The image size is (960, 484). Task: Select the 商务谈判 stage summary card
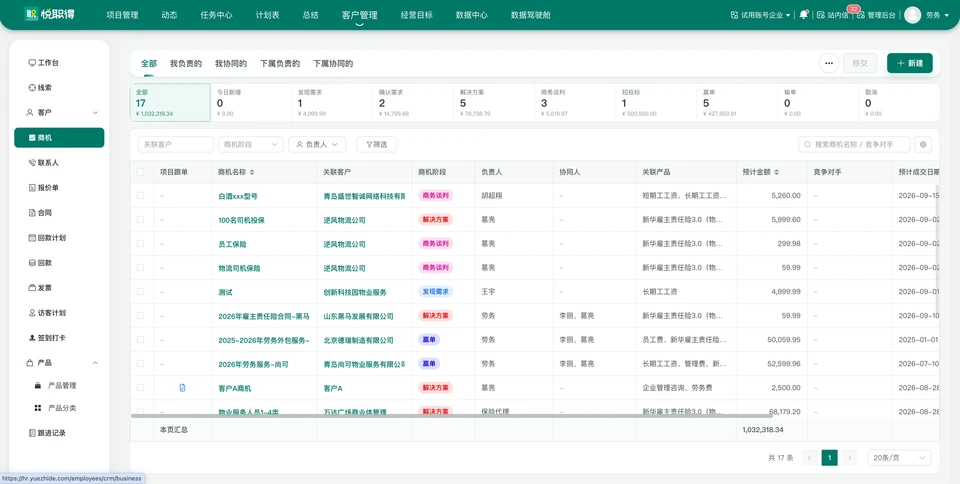[575, 103]
